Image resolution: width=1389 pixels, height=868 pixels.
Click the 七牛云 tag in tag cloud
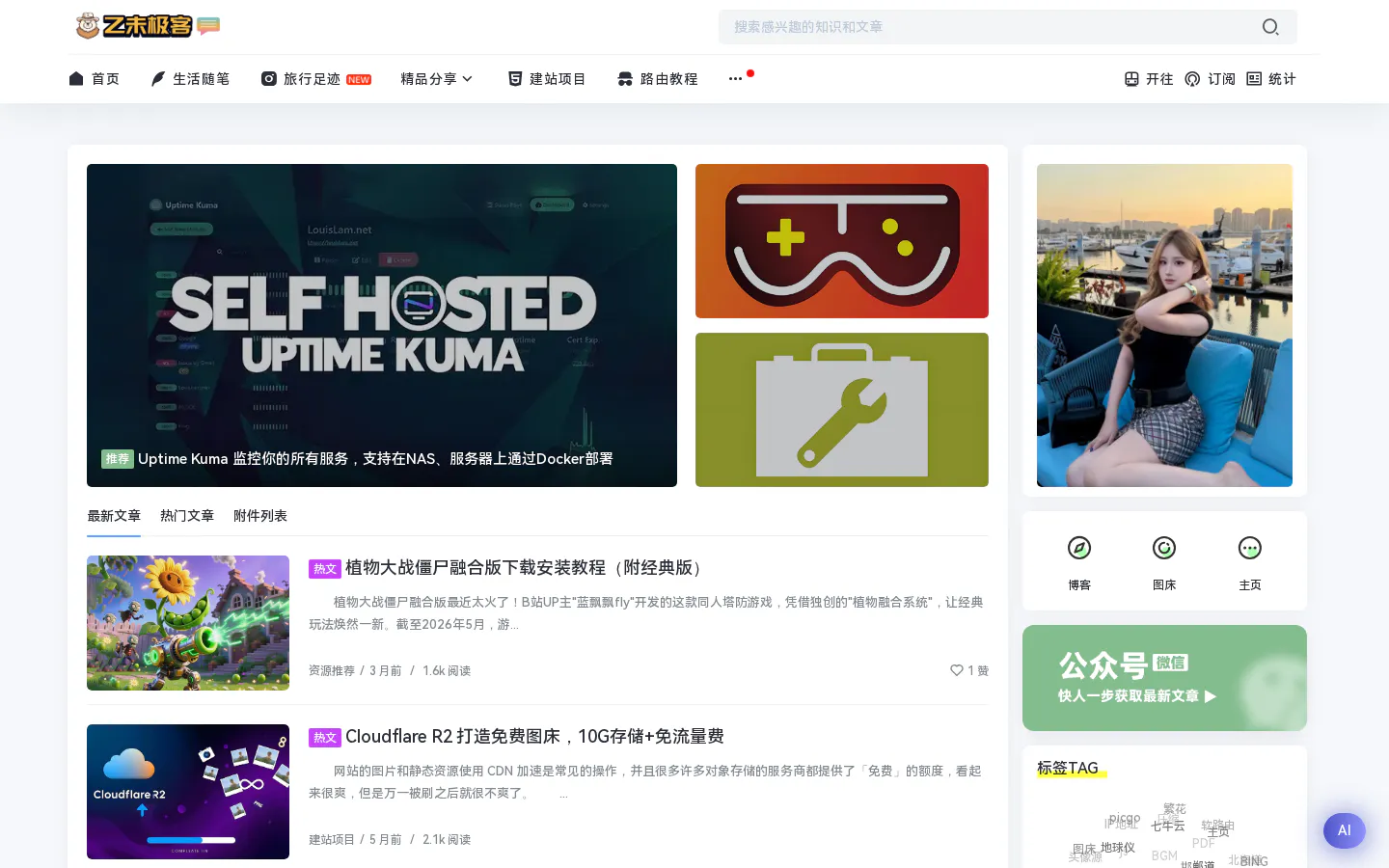[x=1168, y=827]
